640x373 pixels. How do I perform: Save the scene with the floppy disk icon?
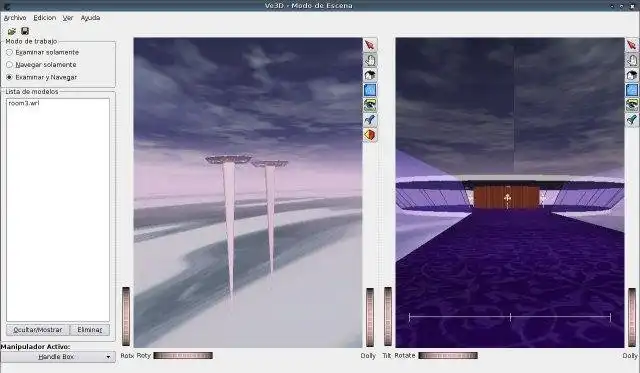pyautogui.click(x=25, y=31)
